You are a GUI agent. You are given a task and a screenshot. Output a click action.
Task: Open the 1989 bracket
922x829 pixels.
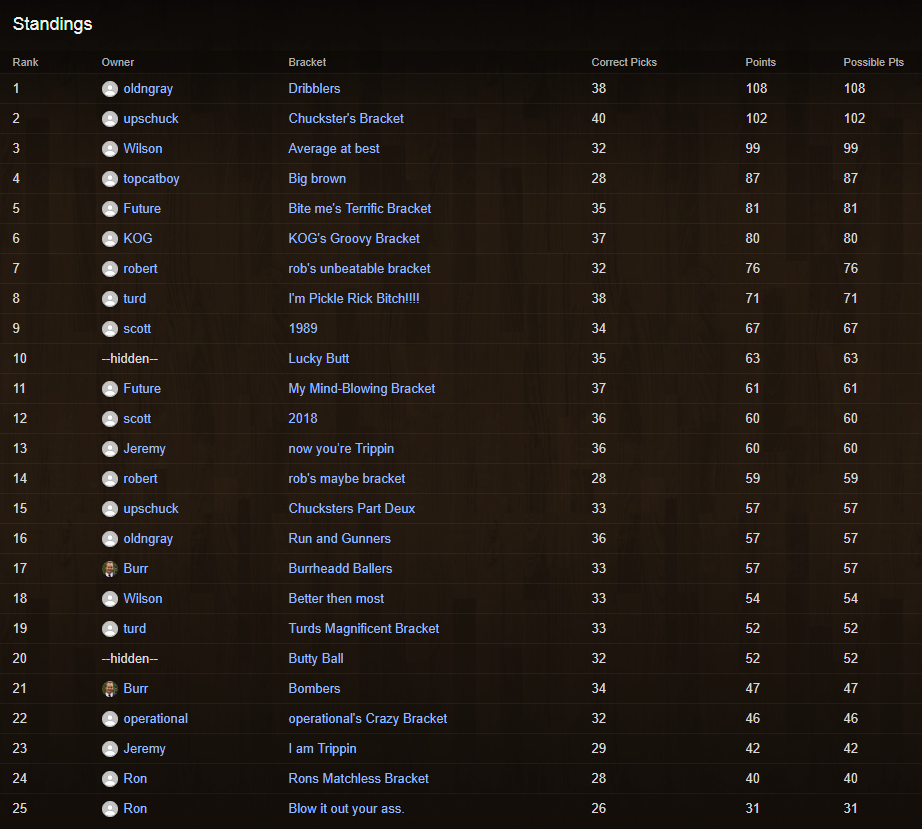click(x=303, y=328)
